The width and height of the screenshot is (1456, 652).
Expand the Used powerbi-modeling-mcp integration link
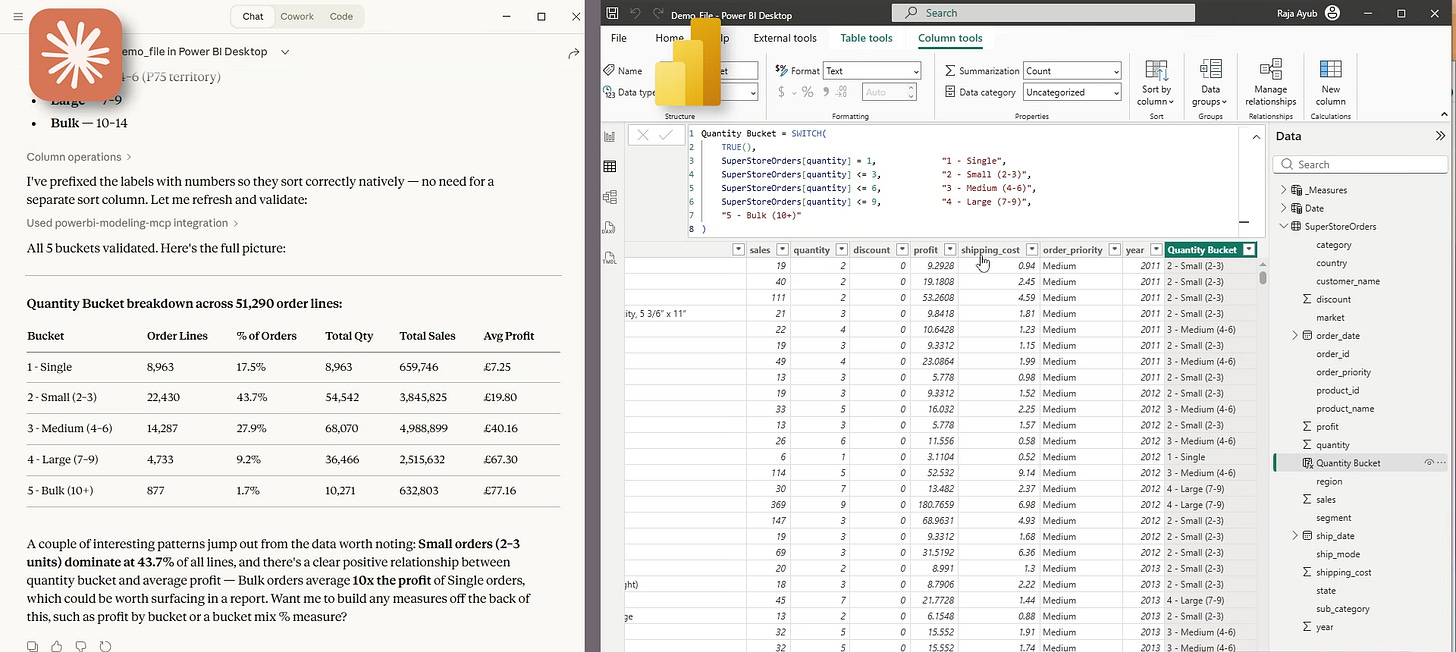click(x=133, y=223)
